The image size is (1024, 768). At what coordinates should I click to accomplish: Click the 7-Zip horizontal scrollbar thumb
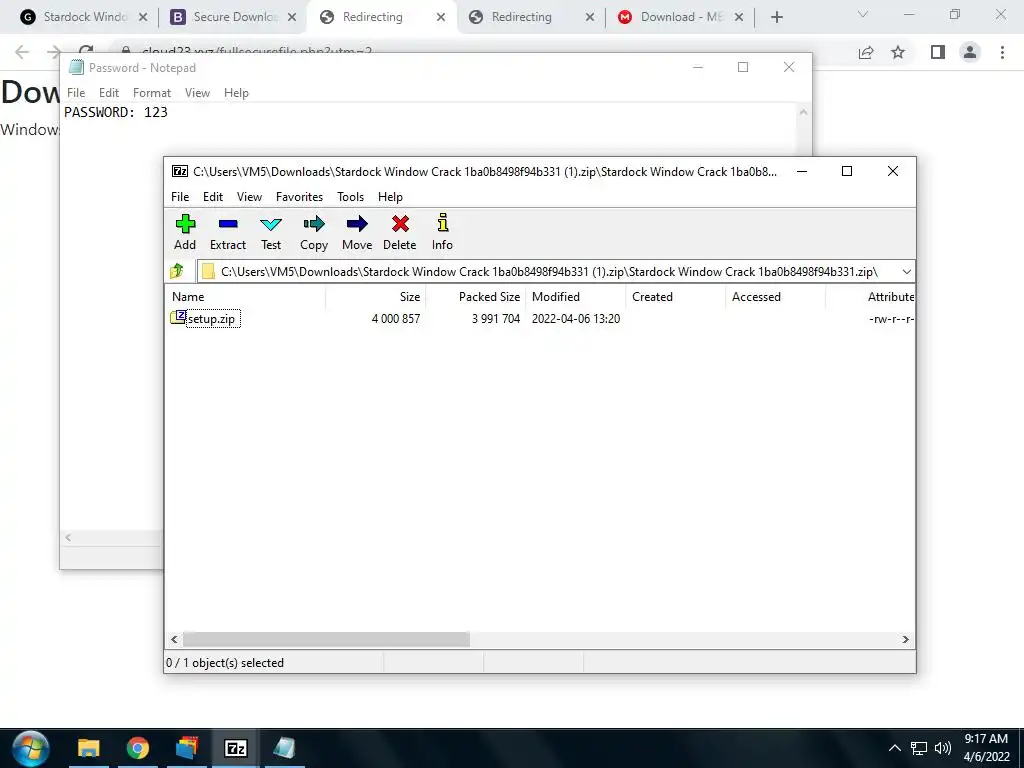pos(326,639)
